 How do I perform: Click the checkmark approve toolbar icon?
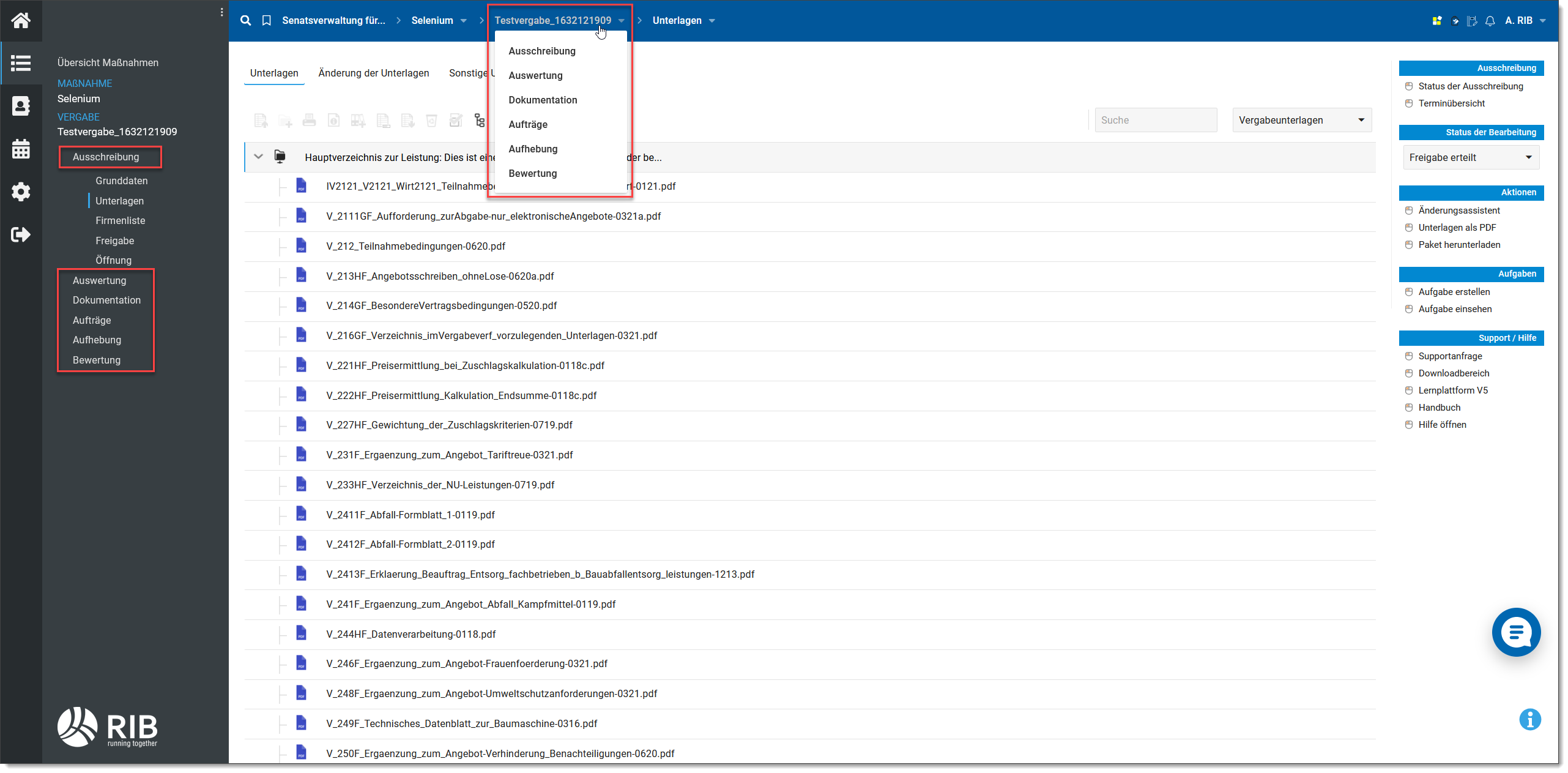click(456, 120)
